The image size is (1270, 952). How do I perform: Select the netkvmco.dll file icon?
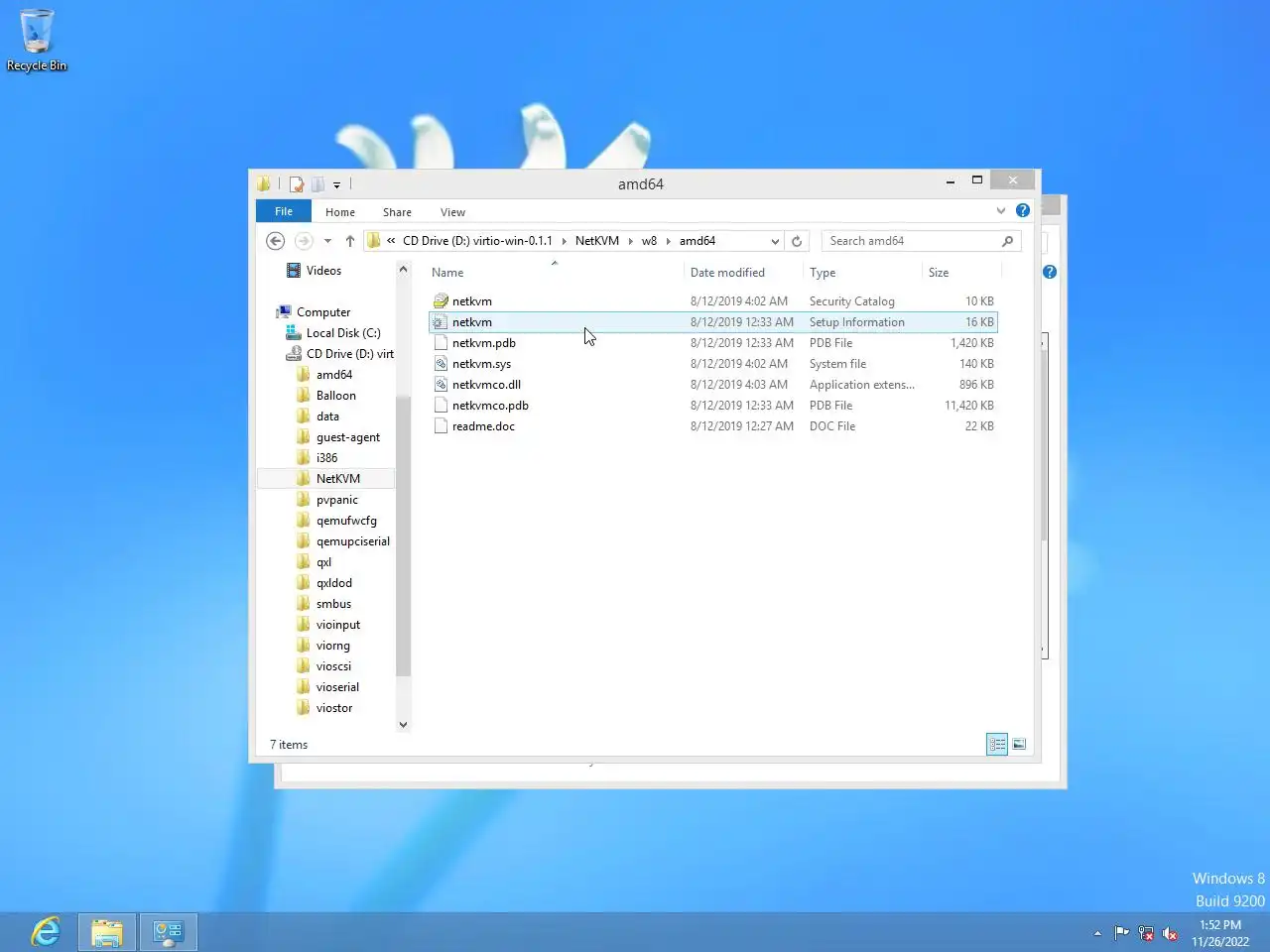click(441, 385)
